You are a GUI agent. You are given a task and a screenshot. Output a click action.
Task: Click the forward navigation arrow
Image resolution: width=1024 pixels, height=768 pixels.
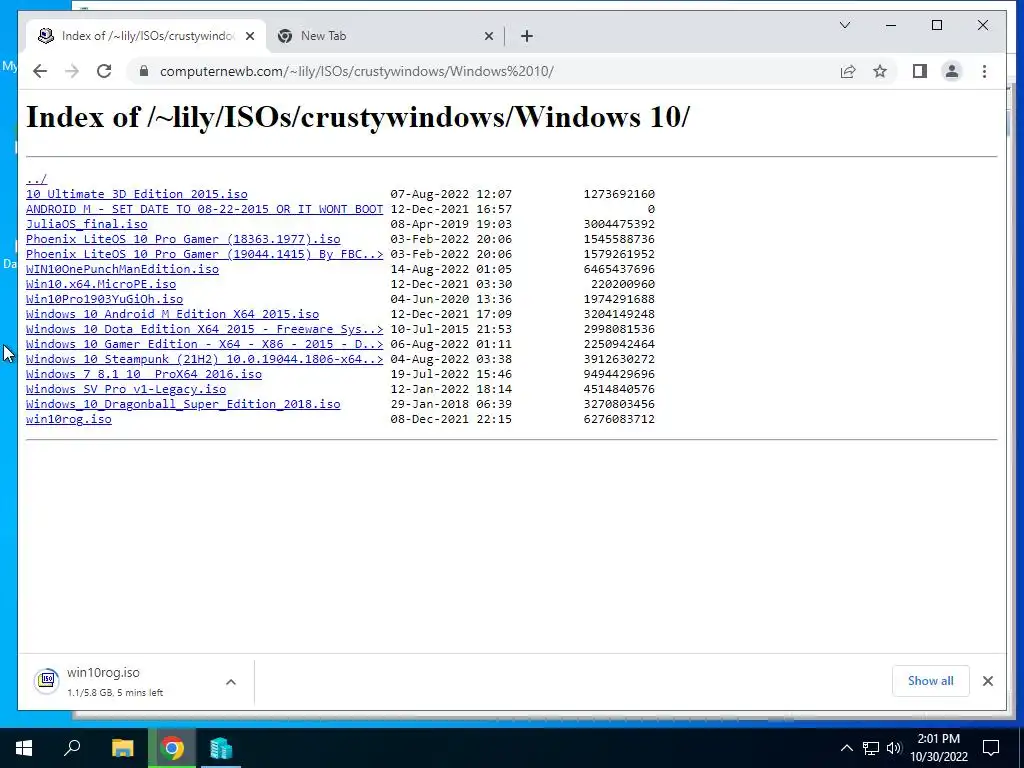pyautogui.click(x=72, y=71)
